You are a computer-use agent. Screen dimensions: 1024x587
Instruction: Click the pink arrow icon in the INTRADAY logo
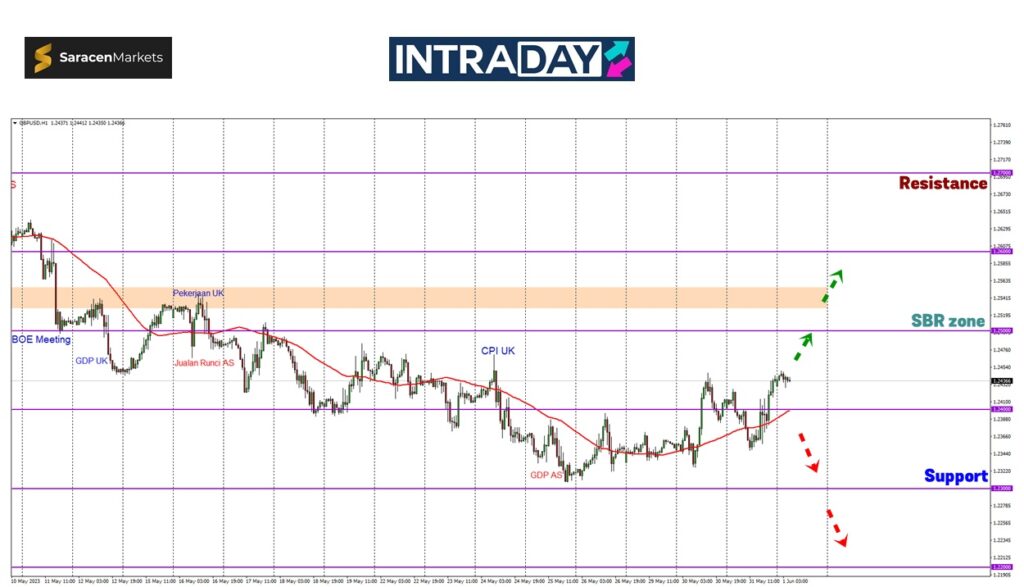617,60
